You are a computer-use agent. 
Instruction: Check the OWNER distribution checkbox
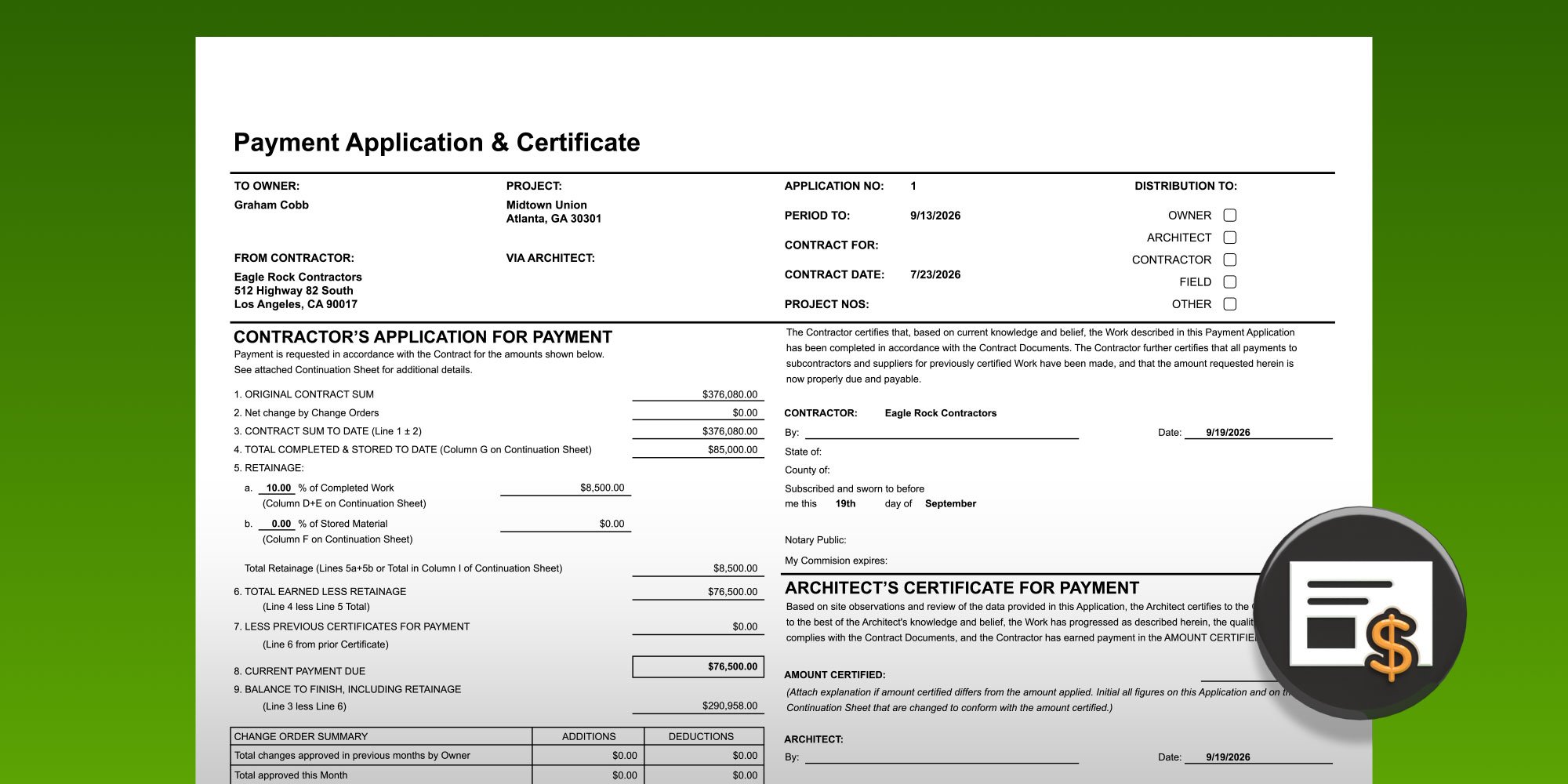(1231, 215)
